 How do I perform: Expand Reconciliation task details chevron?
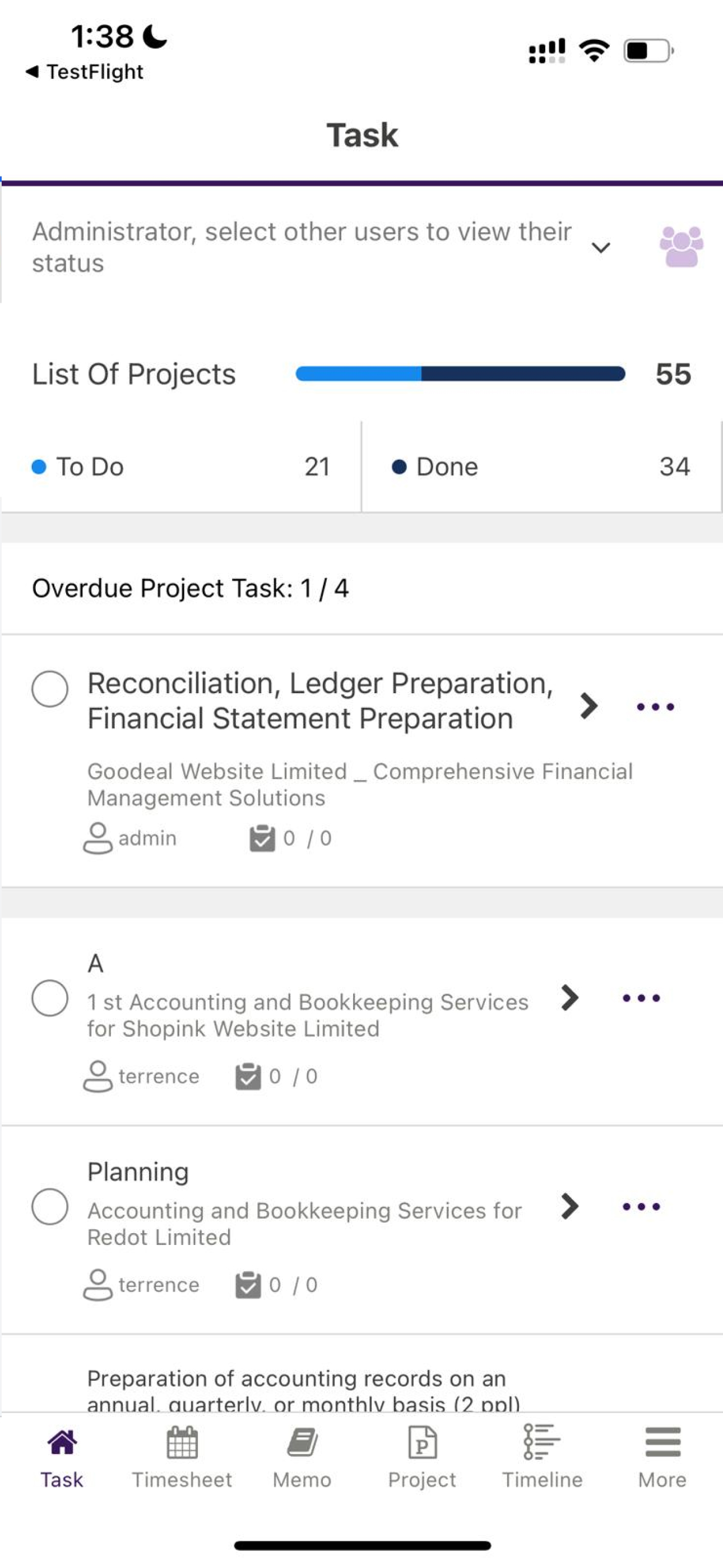pyautogui.click(x=588, y=706)
